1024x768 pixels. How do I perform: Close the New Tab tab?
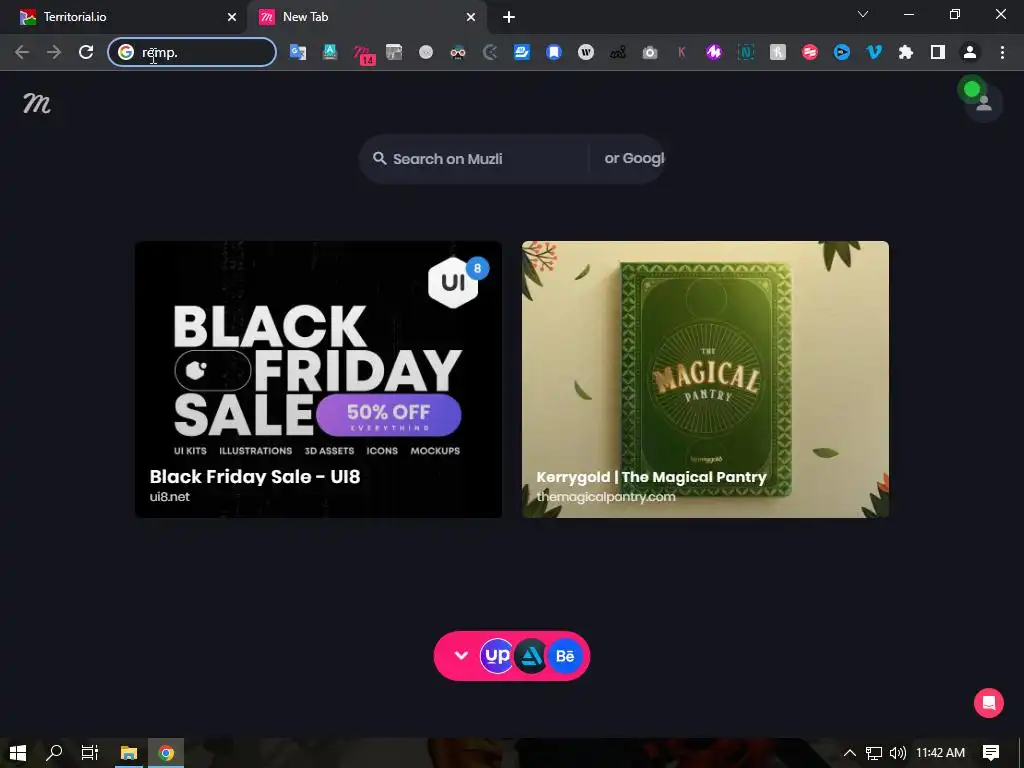pos(471,17)
